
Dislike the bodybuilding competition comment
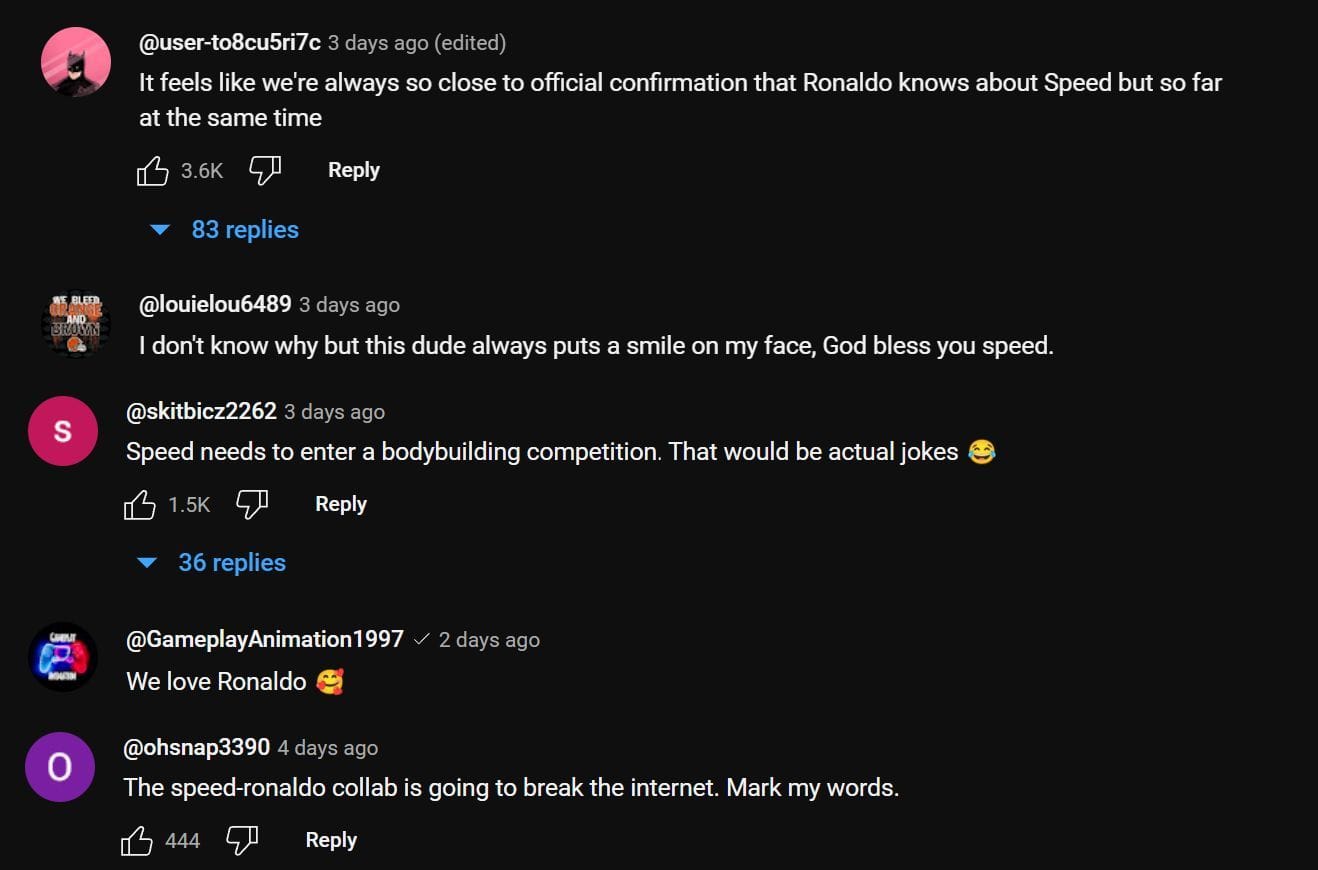252,505
